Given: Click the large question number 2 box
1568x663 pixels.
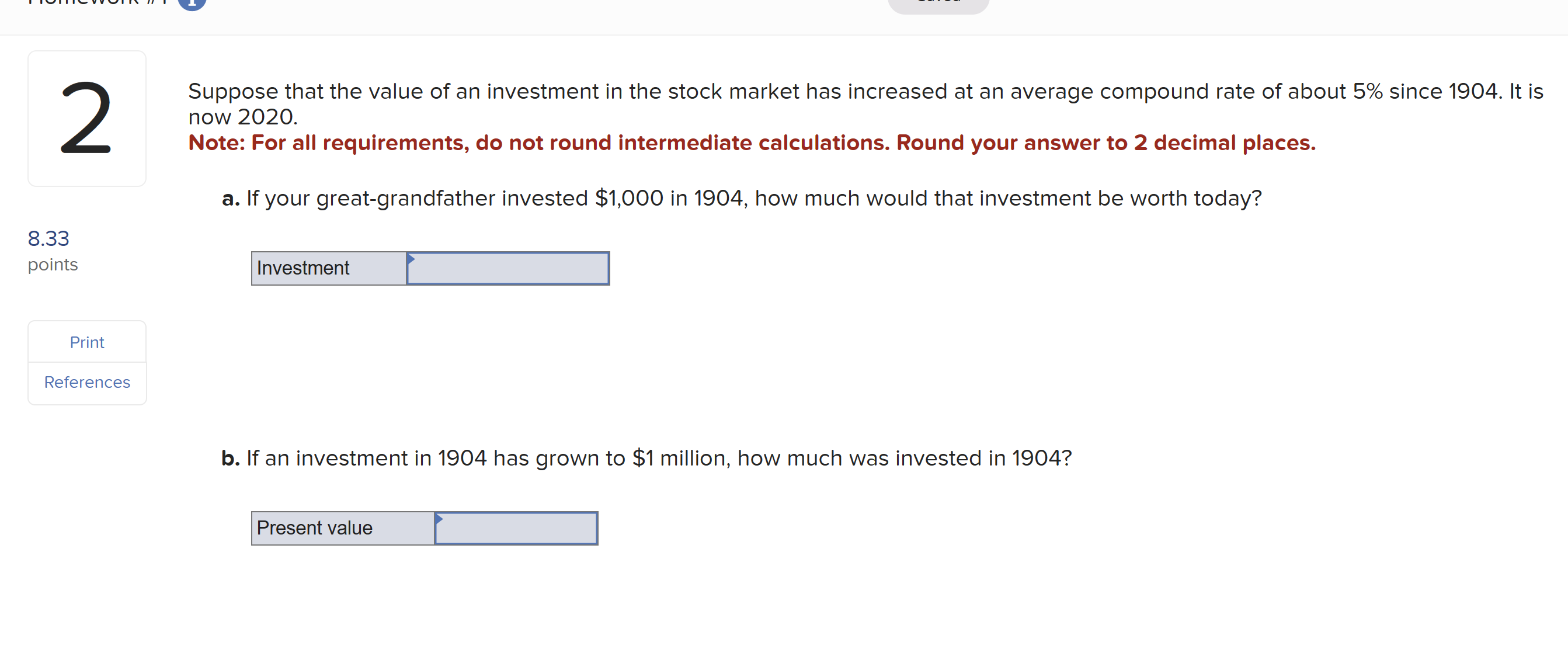Looking at the screenshot, I should pos(86,118).
